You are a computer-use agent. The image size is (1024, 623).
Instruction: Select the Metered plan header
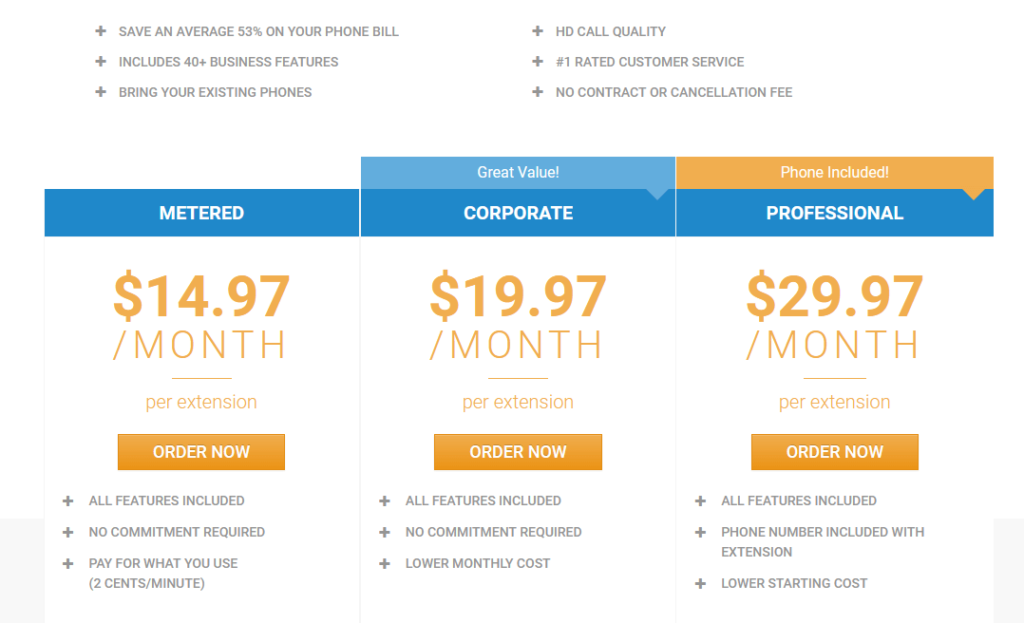(x=202, y=213)
